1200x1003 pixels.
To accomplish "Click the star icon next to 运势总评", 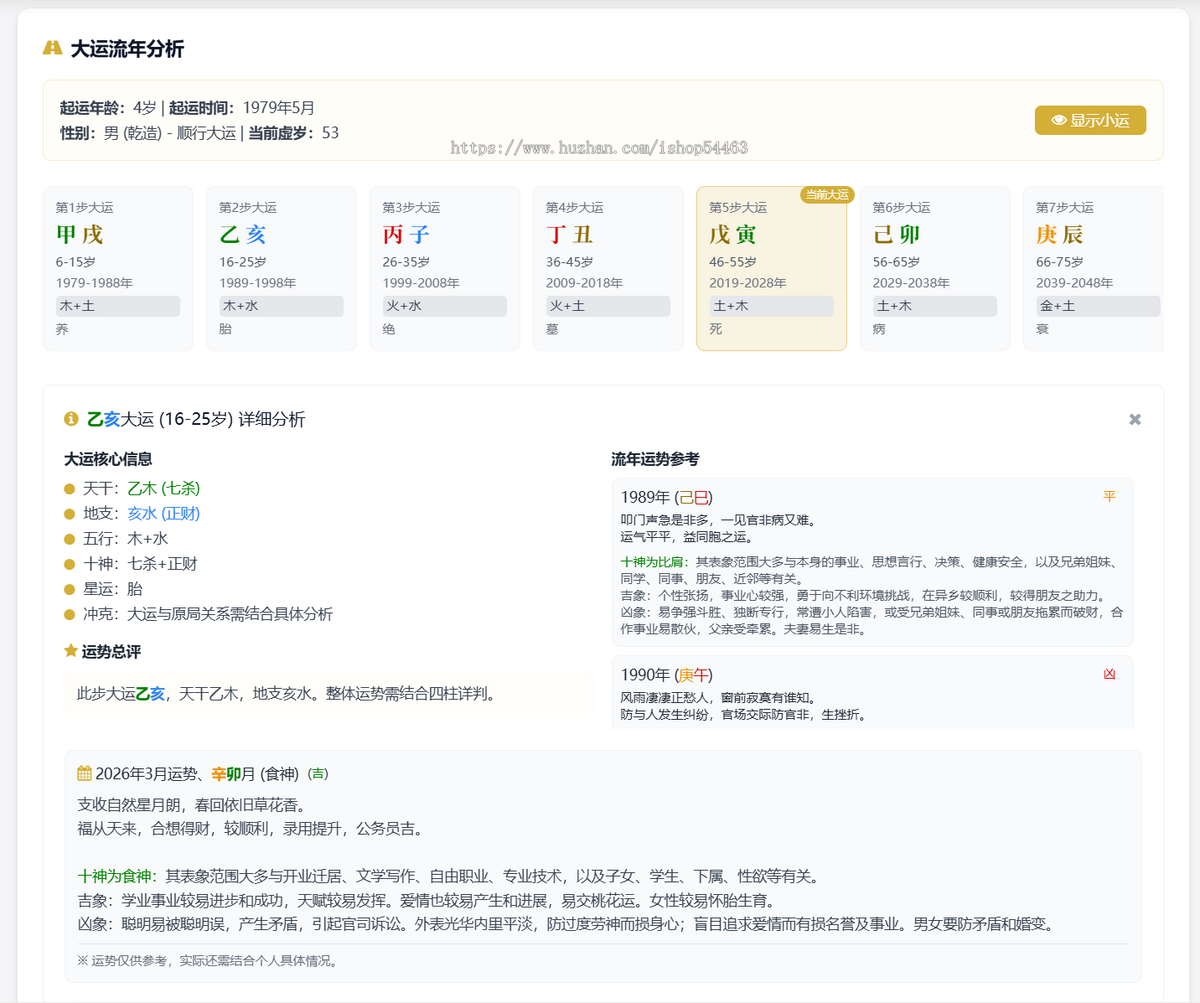I will click(x=71, y=651).
